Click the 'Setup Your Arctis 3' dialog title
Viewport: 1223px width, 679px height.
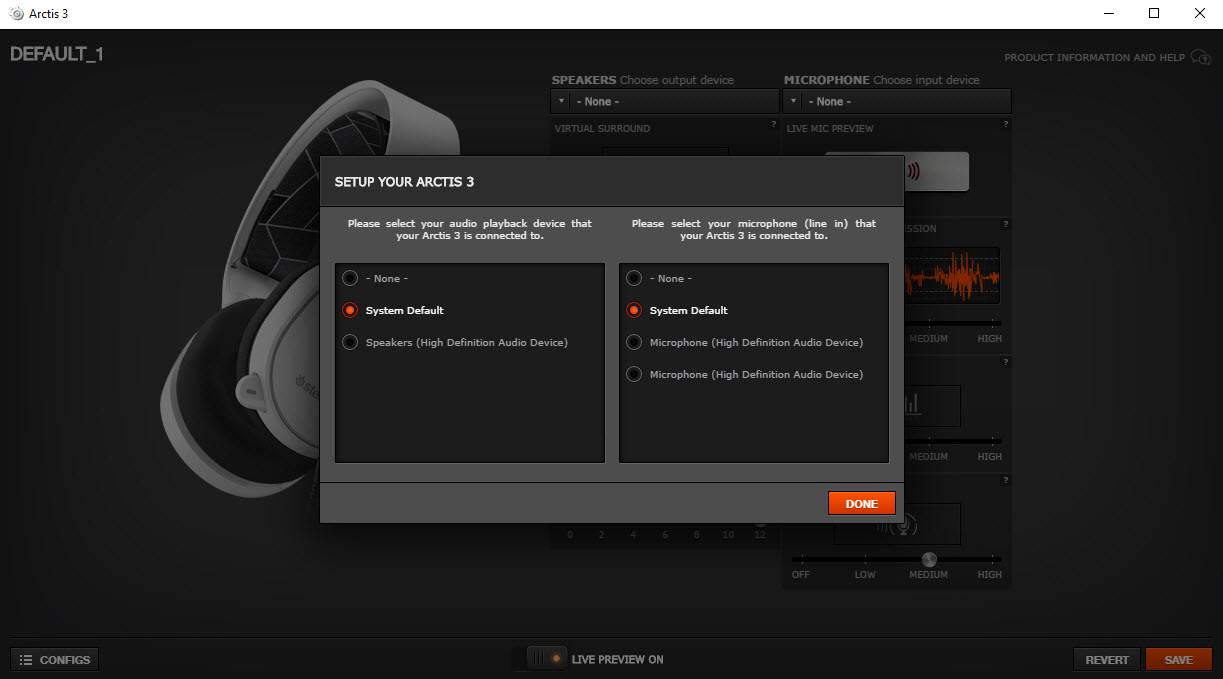coord(404,182)
